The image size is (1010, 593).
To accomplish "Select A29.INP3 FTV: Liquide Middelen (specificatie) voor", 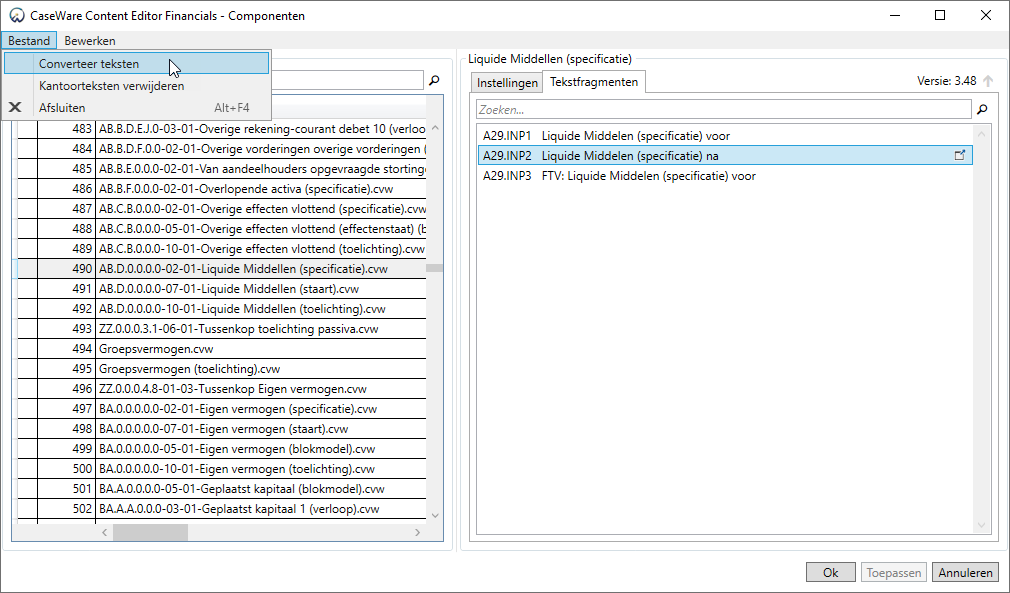I will point(725,175).
